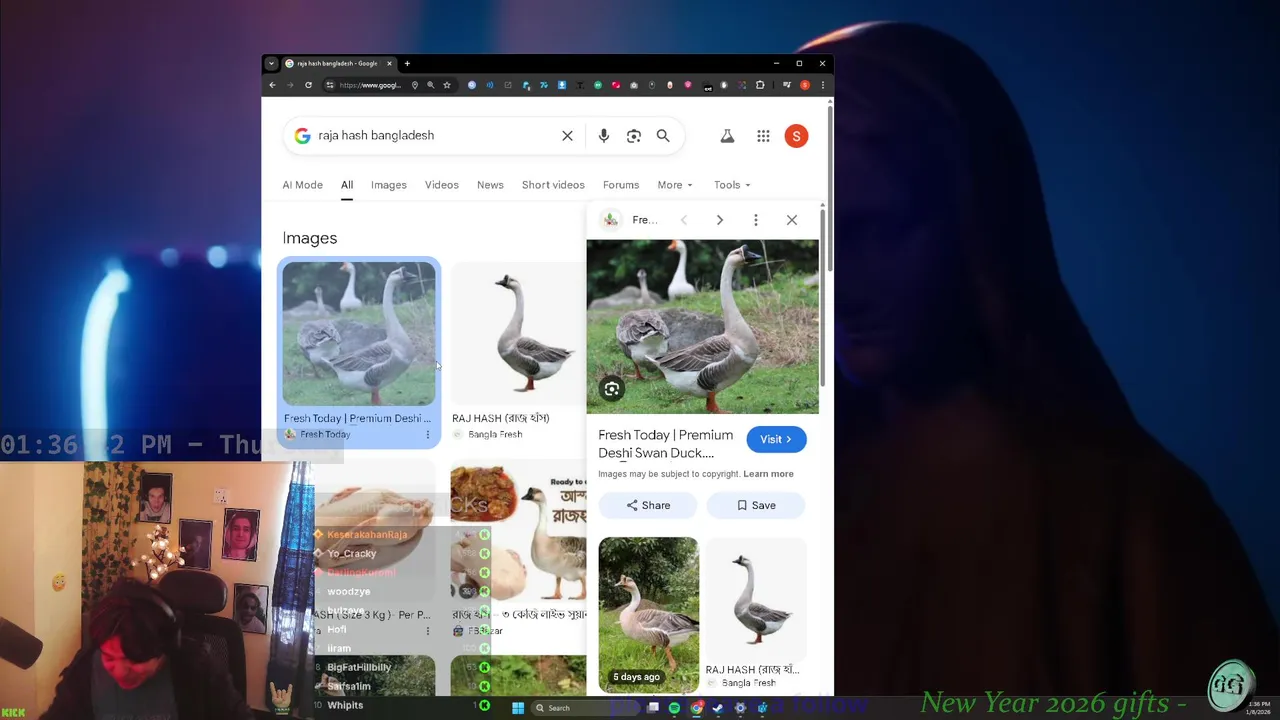
Task: Select the RAJ HASH Bangla Fresh thumbnail
Action: pos(518,334)
